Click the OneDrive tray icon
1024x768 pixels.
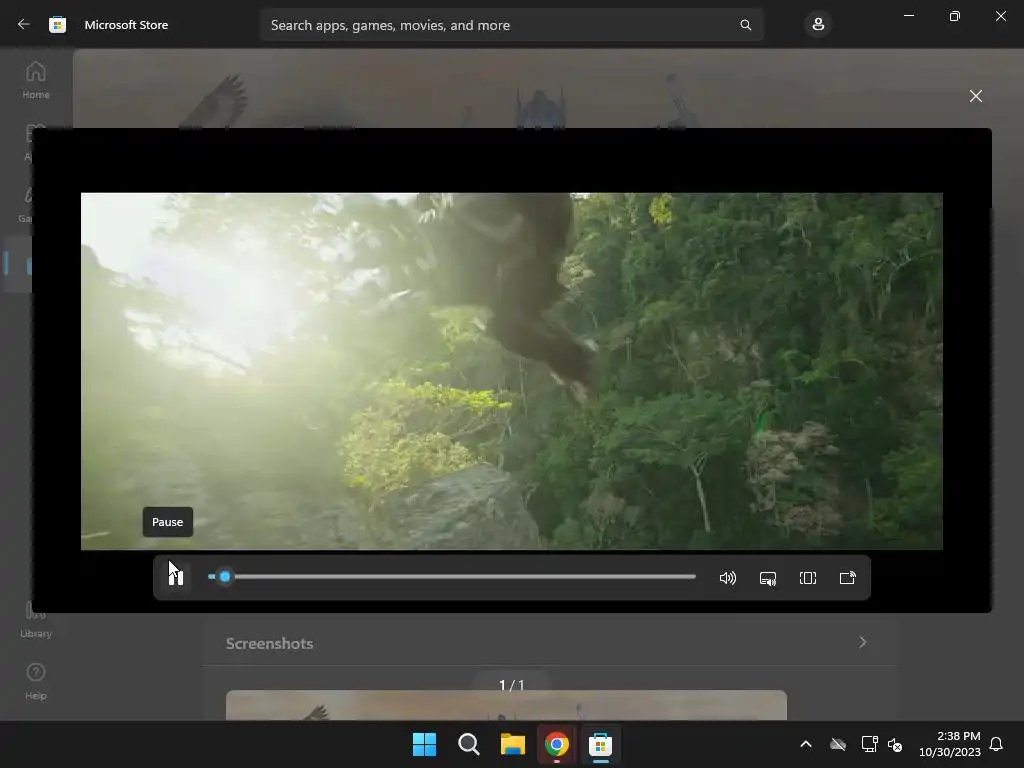[x=838, y=744]
